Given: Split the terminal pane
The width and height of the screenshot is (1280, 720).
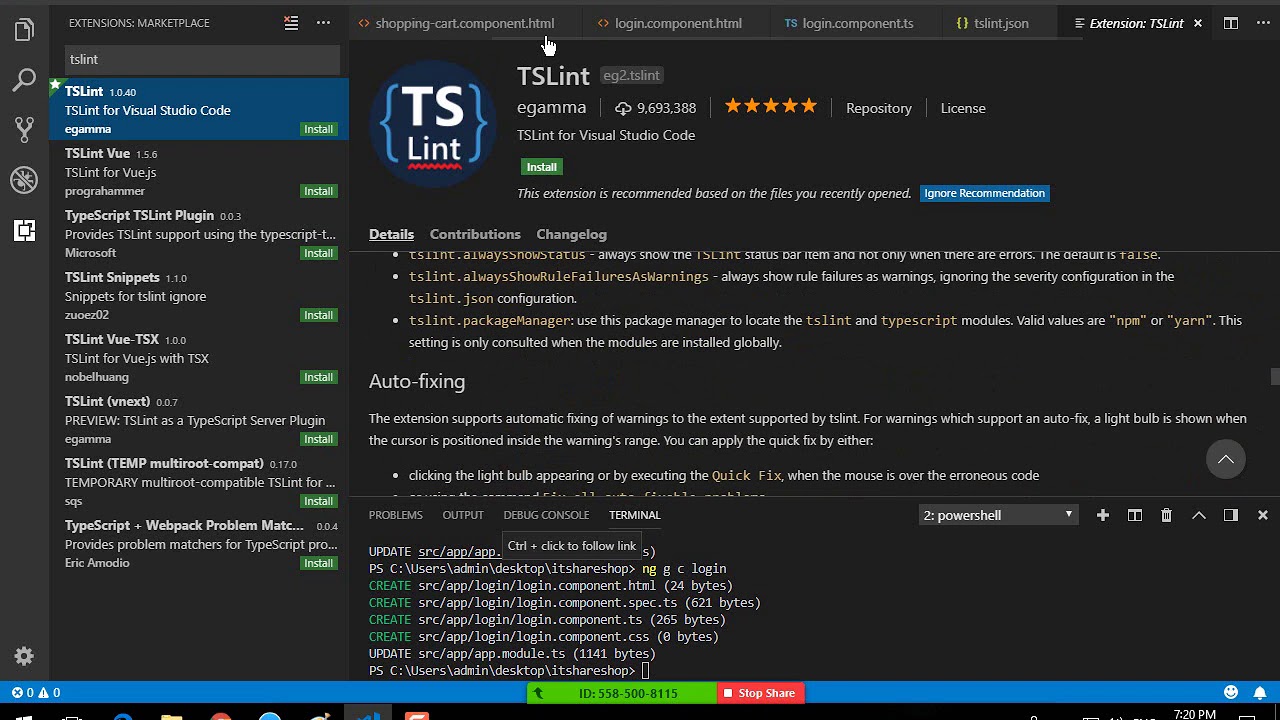Looking at the screenshot, I should pyautogui.click(x=1135, y=515).
